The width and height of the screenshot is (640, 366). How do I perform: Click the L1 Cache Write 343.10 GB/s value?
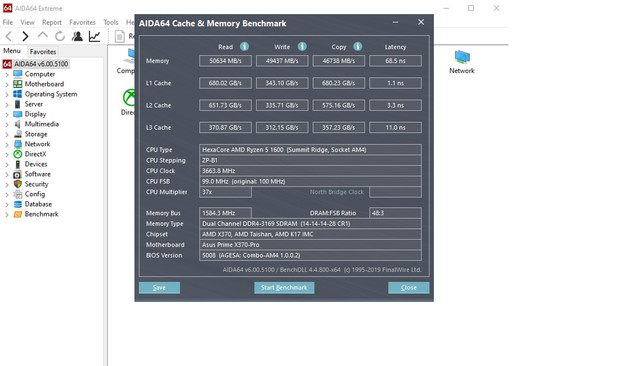(x=282, y=83)
